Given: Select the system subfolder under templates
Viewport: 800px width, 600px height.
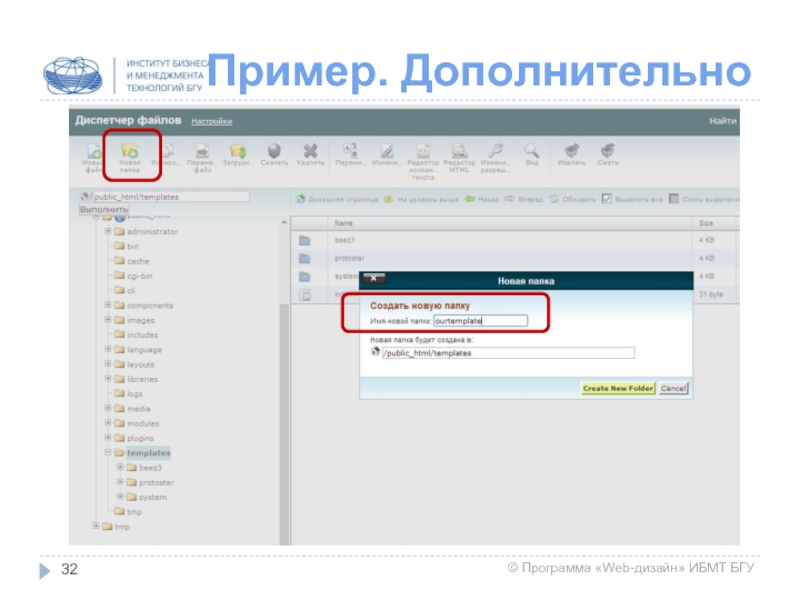Looking at the screenshot, I should pyautogui.click(x=146, y=497).
